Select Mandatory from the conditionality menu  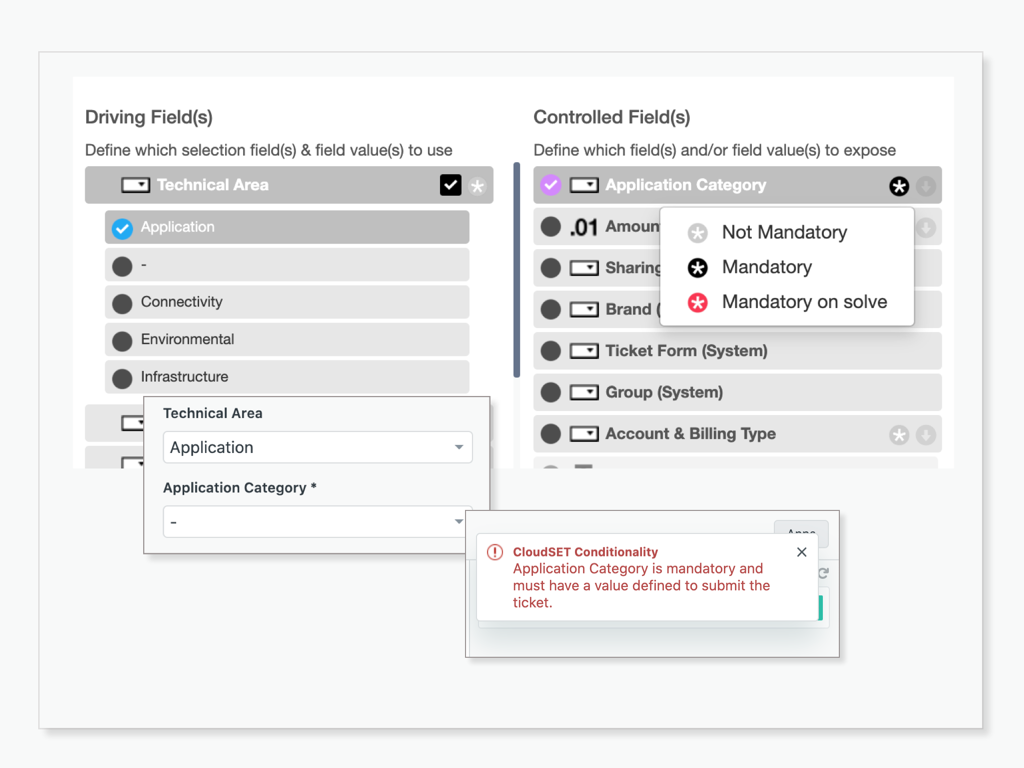[x=767, y=267]
